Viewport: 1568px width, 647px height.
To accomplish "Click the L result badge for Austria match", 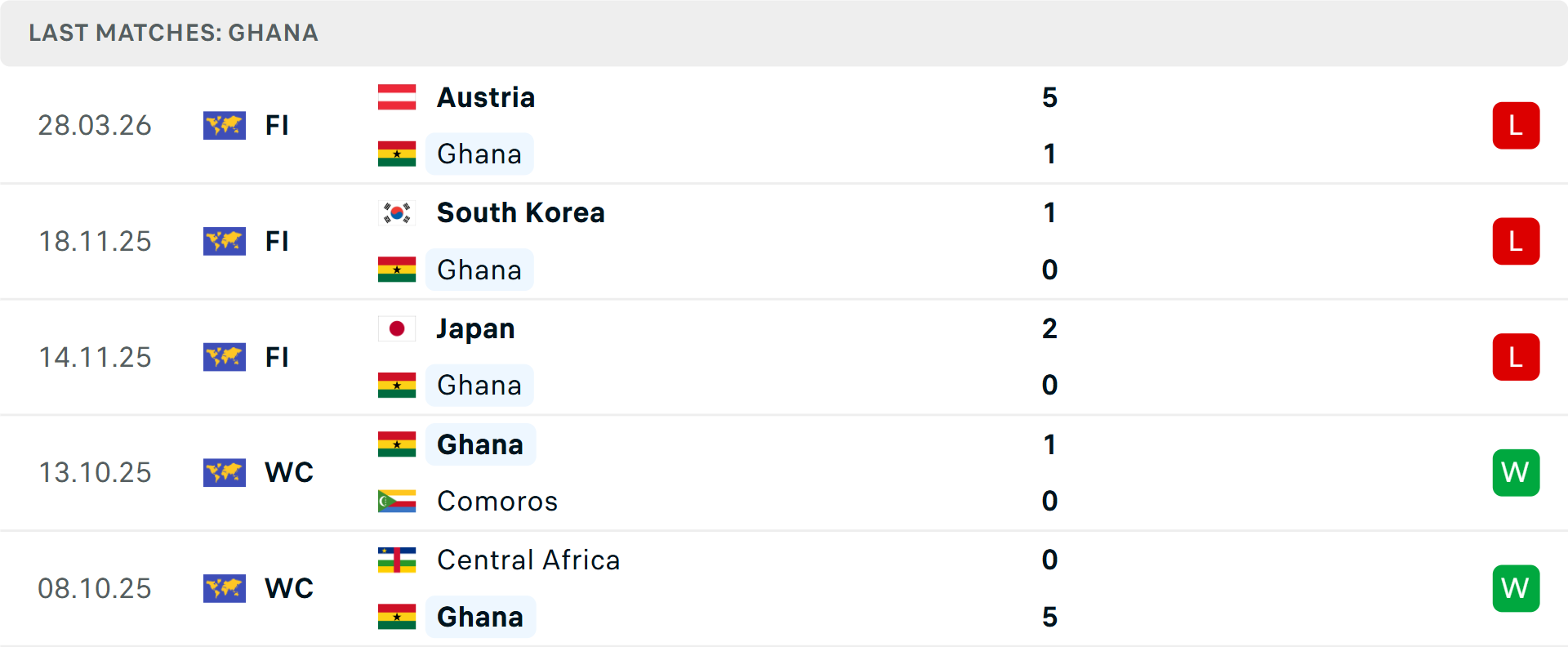I will [1517, 125].
